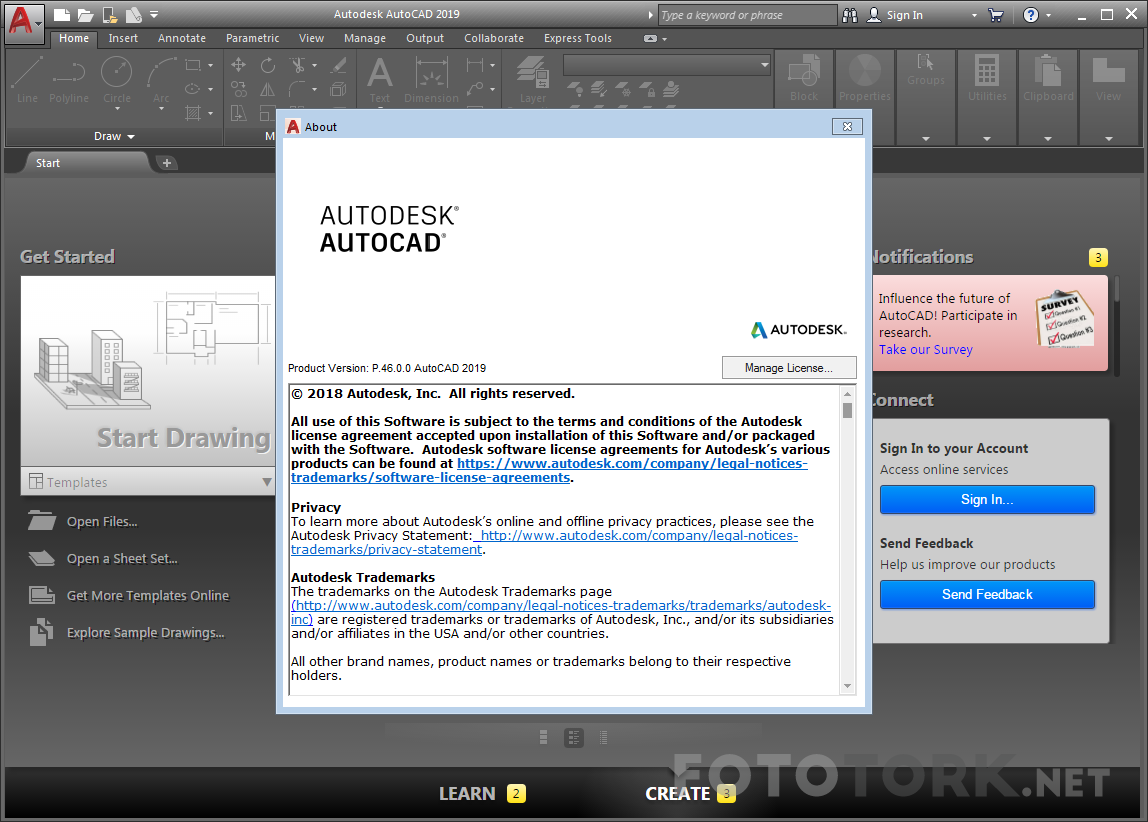
Task: Switch to the compact text list view option
Action: pos(603,738)
